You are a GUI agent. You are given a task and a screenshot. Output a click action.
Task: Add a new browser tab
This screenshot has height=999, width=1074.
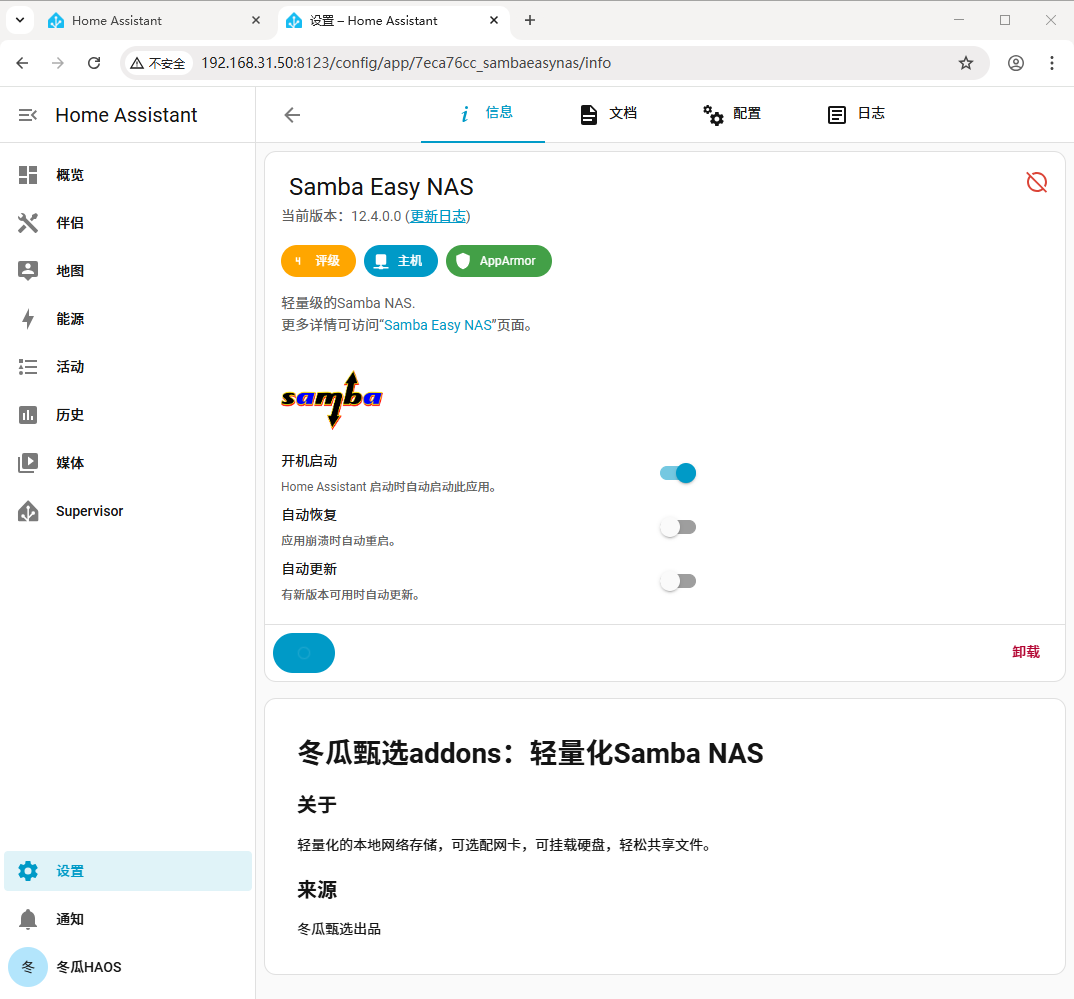[x=529, y=21]
